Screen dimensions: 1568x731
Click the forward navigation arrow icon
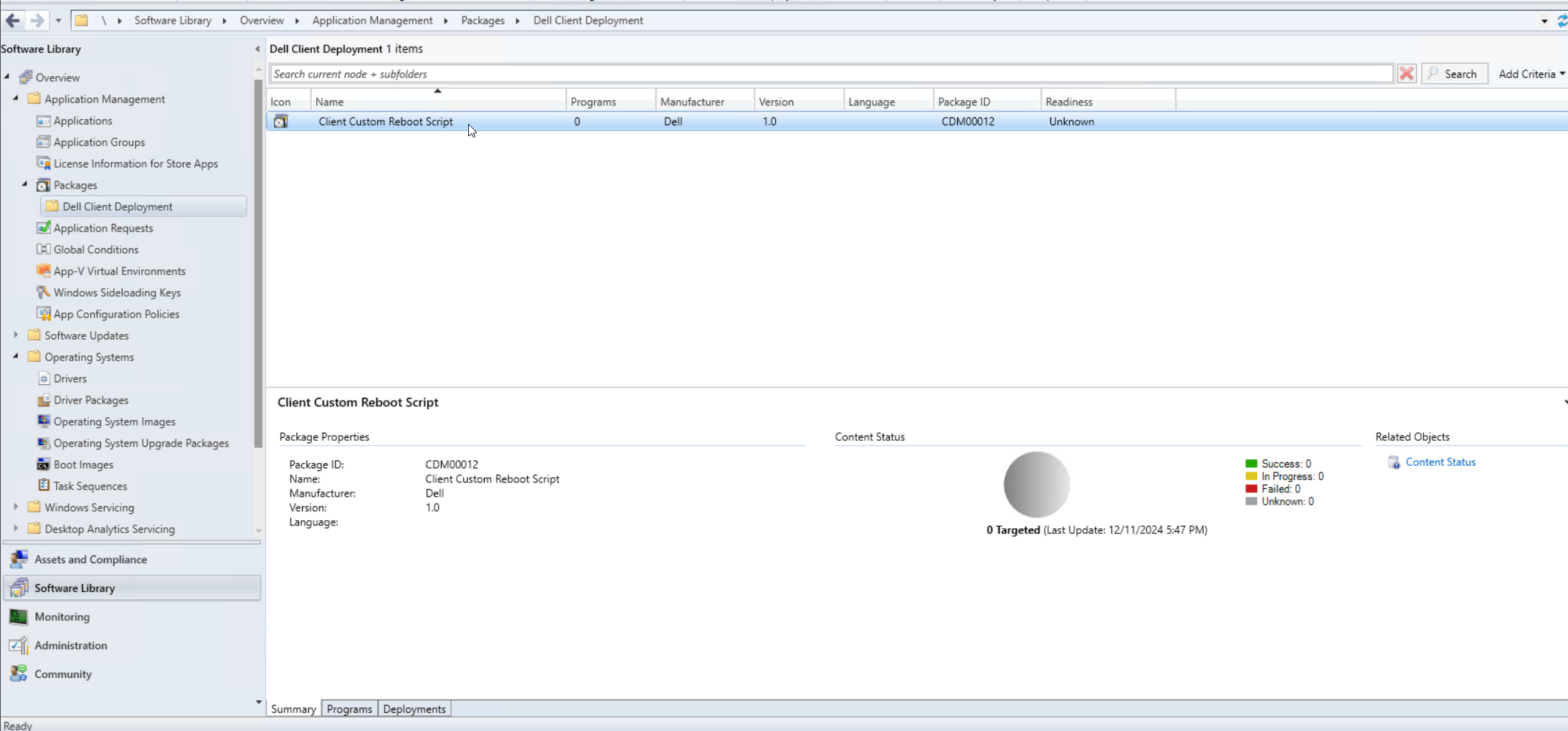(37, 20)
